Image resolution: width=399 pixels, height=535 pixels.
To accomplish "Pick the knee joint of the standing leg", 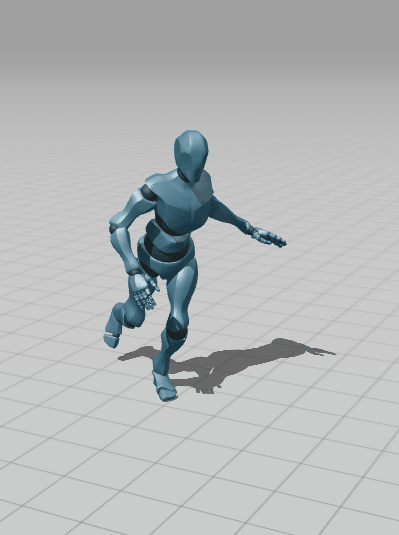I will (177, 329).
